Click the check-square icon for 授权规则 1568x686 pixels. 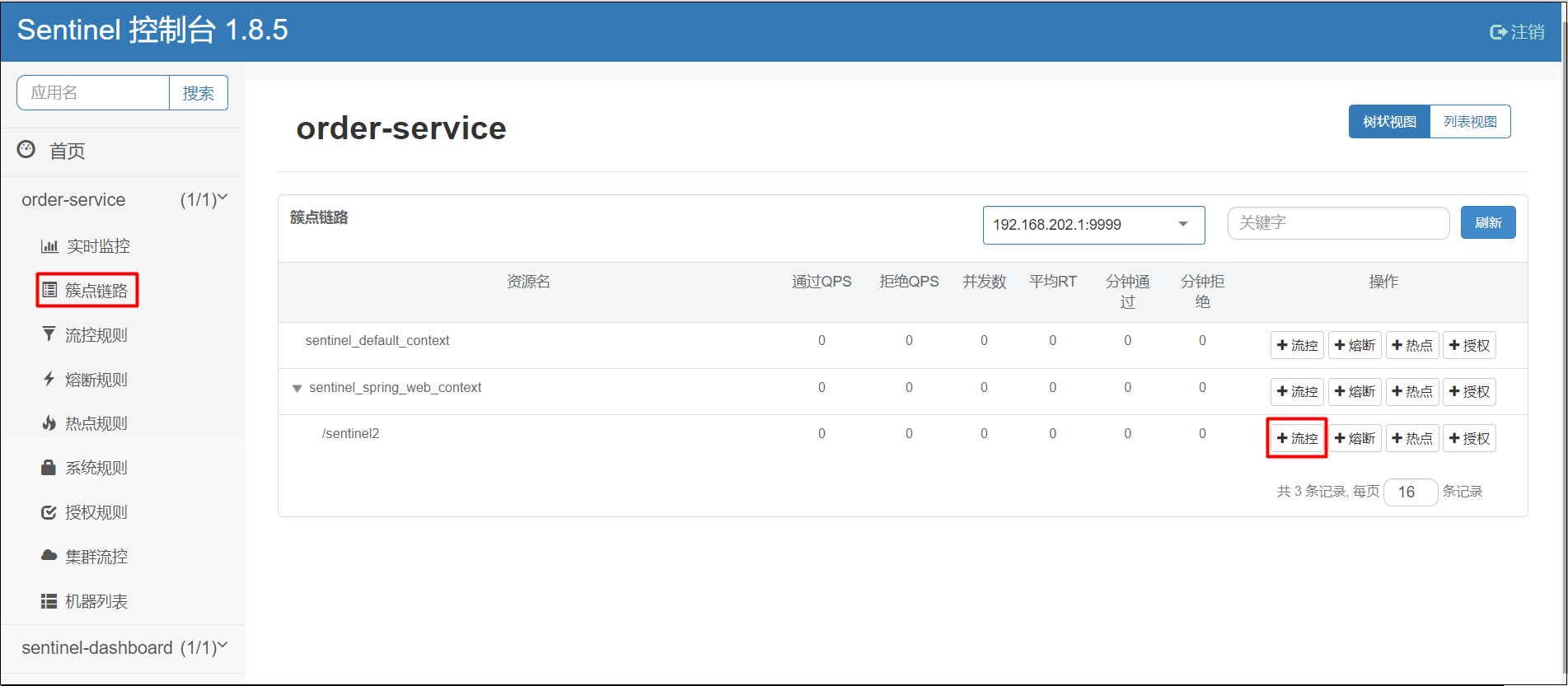click(x=49, y=512)
